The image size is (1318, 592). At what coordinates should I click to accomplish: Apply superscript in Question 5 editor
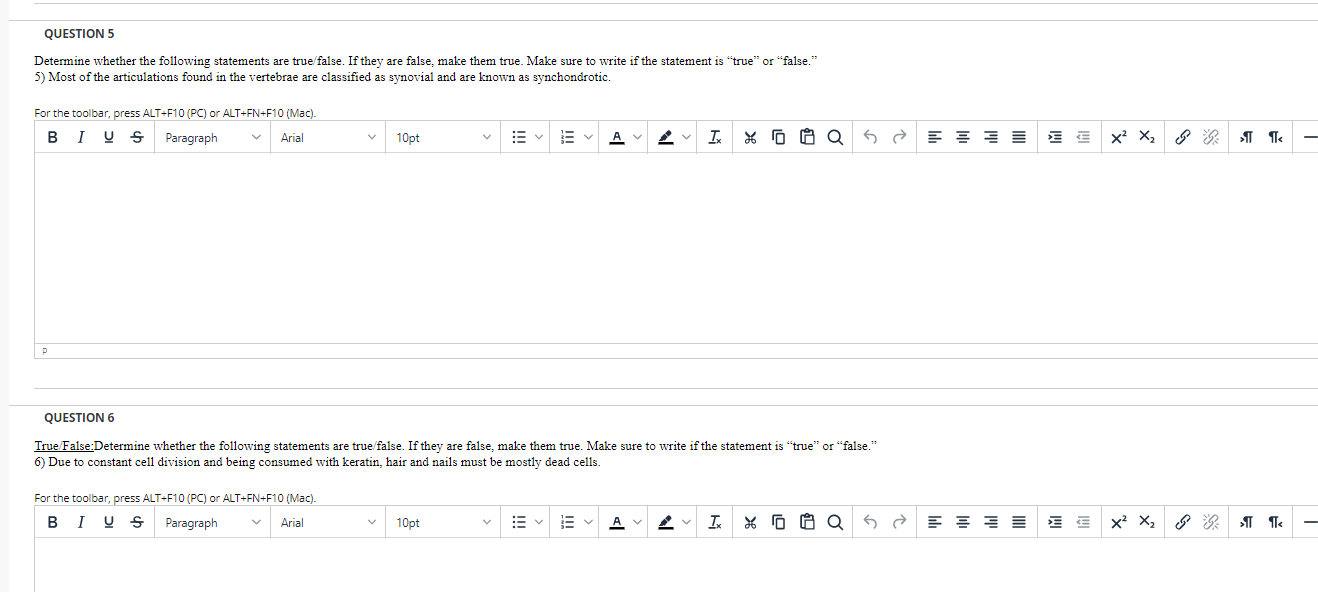[1120, 138]
